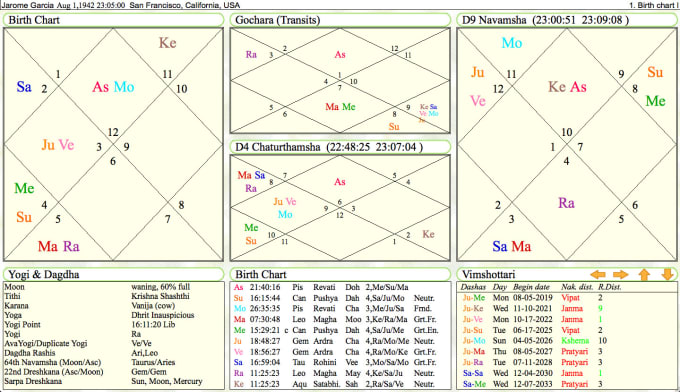Click Ra in the D9 Navamsha chart
This screenshot has width=680, height=392.
[566, 203]
